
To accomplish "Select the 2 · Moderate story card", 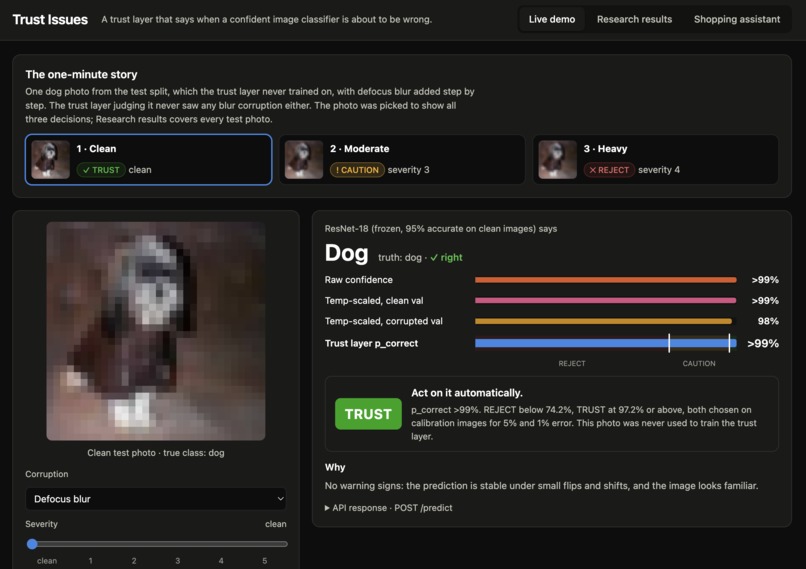I will pos(402,159).
